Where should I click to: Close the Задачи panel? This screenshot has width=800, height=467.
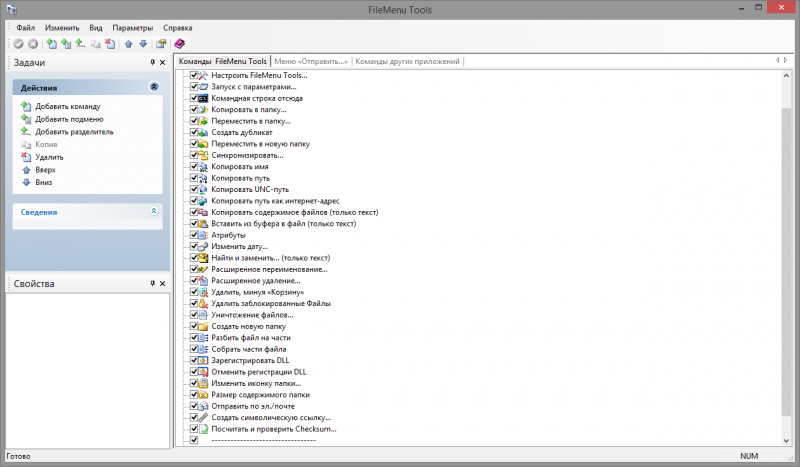pos(163,62)
